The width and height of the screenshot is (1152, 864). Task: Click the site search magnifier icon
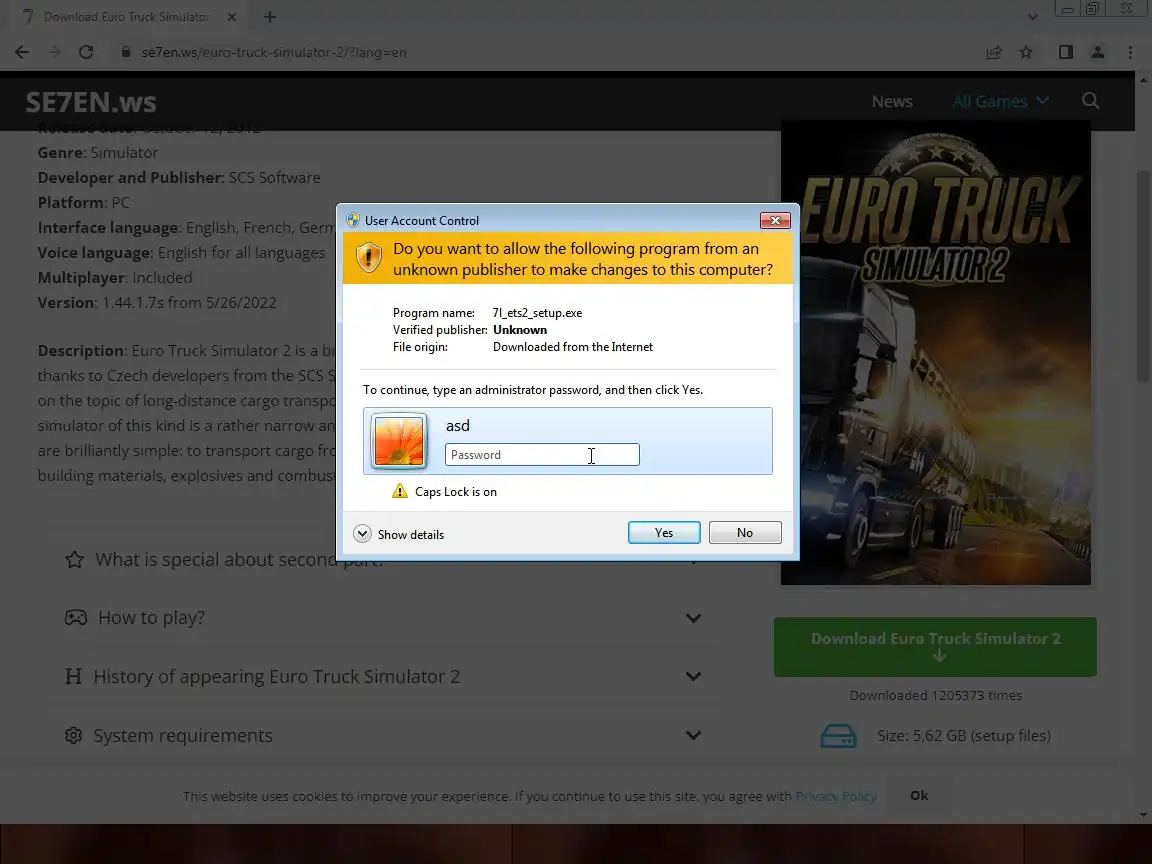(1091, 101)
